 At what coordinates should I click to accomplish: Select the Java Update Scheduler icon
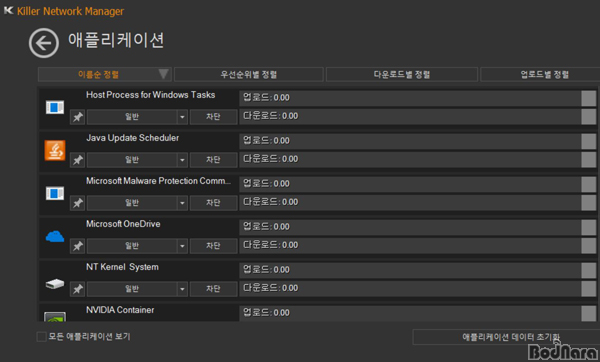[55, 150]
